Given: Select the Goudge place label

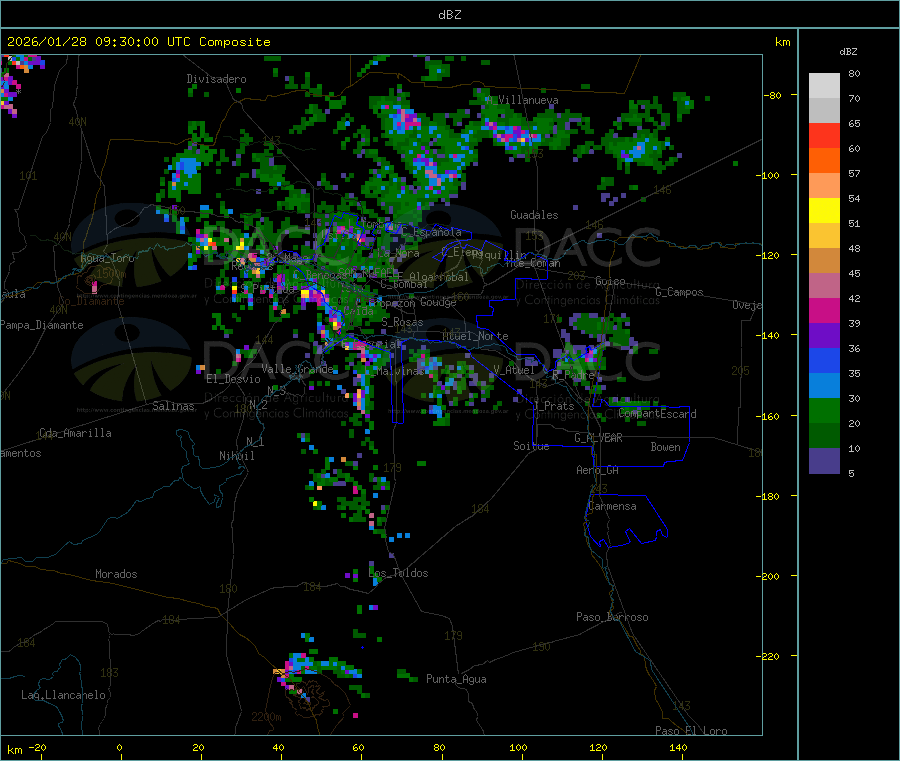Looking at the screenshot, I should 438,302.
